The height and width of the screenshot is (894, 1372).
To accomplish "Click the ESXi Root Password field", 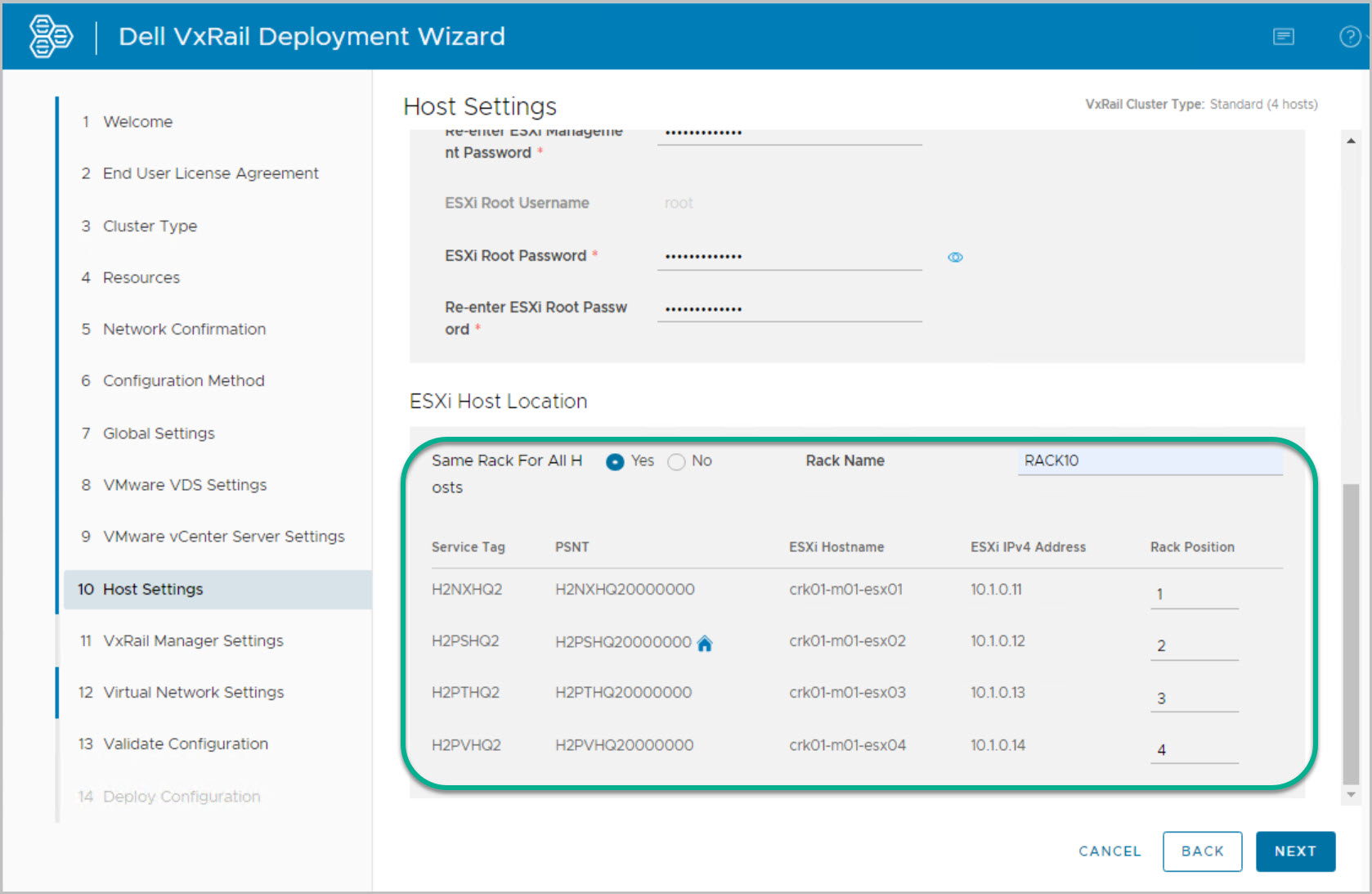I will (x=789, y=256).
